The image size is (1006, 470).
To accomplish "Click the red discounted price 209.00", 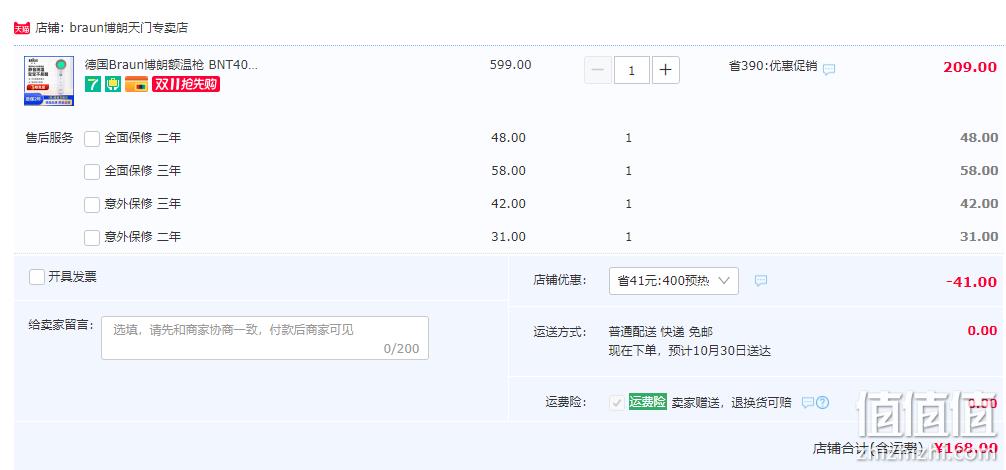I will click(970, 67).
